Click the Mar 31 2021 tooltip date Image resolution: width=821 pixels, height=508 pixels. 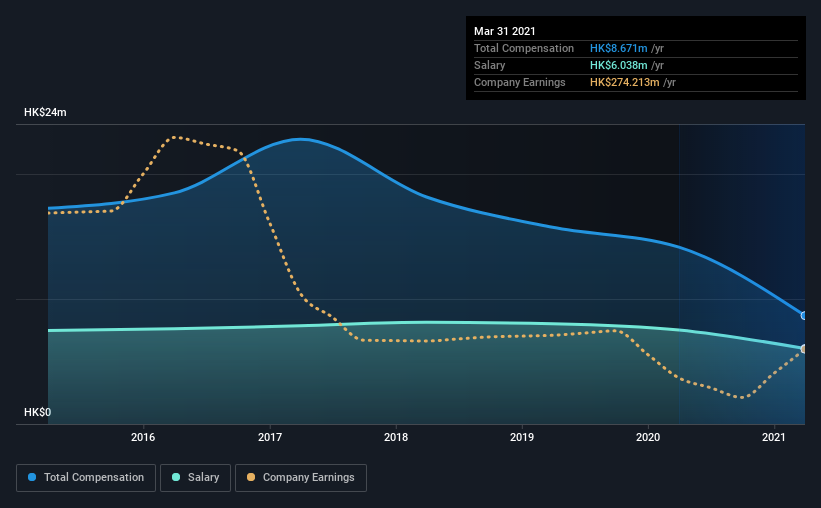coord(505,31)
